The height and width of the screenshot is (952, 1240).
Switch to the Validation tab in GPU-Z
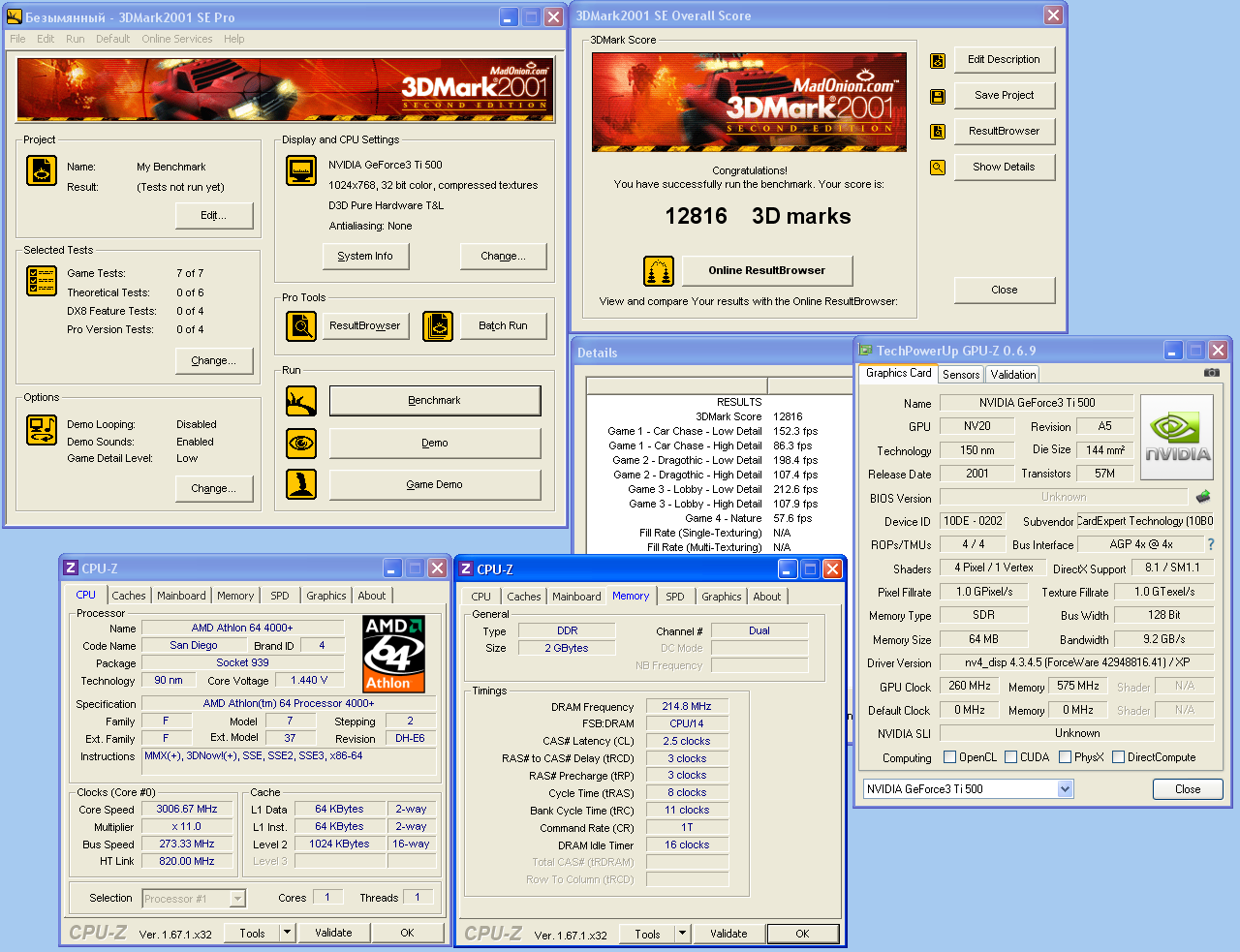(1013, 375)
